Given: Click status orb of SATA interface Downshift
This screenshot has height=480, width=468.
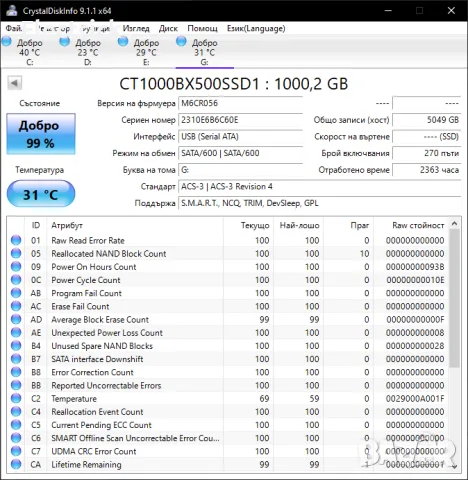Looking at the screenshot, I should (x=16, y=359).
